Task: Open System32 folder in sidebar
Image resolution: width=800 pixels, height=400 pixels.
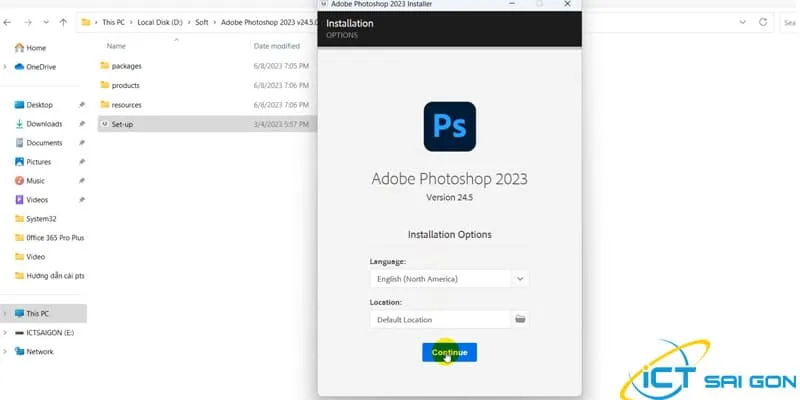Action: (x=35, y=219)
